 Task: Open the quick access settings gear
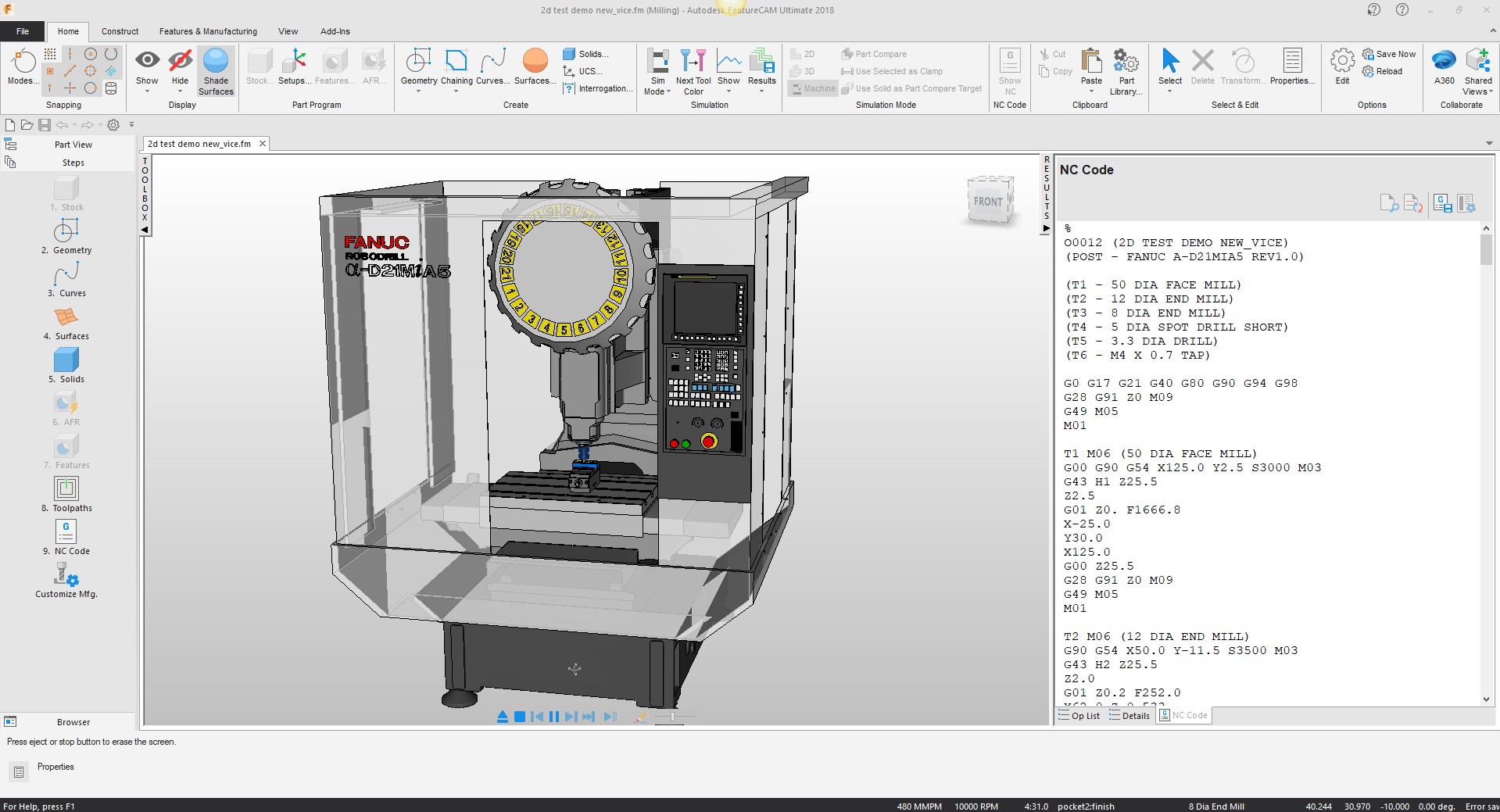coord(113,125)
